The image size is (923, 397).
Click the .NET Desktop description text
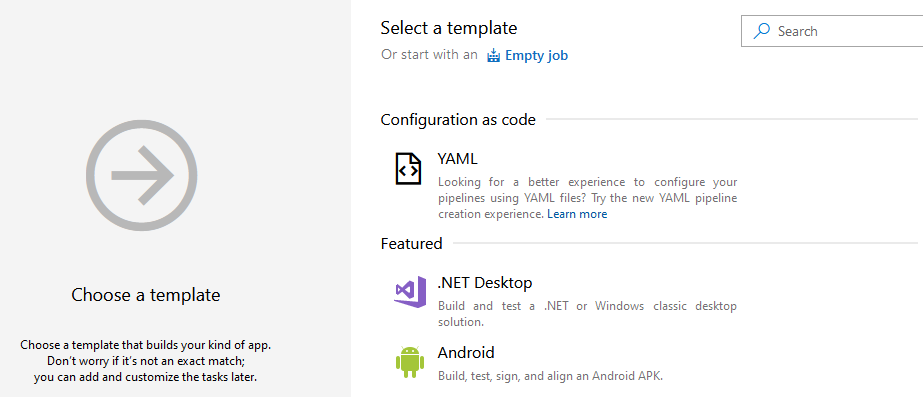(x=587, y=315)
